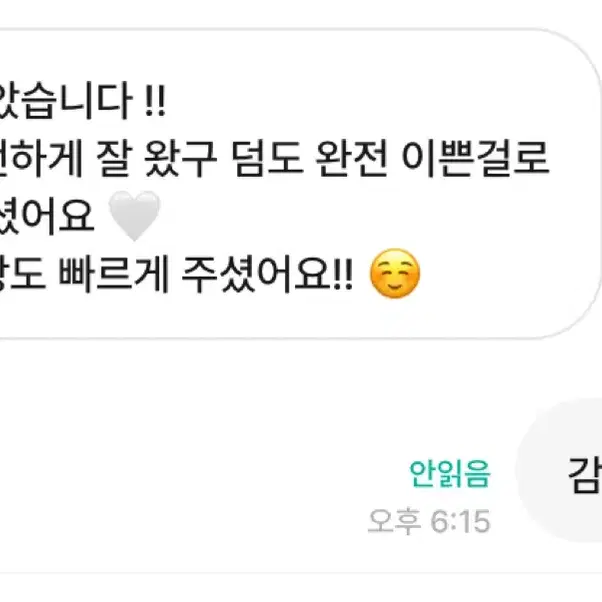The image size is (602, 602).
Task: Tap the top border of message bubble
Action: point(269,29)
